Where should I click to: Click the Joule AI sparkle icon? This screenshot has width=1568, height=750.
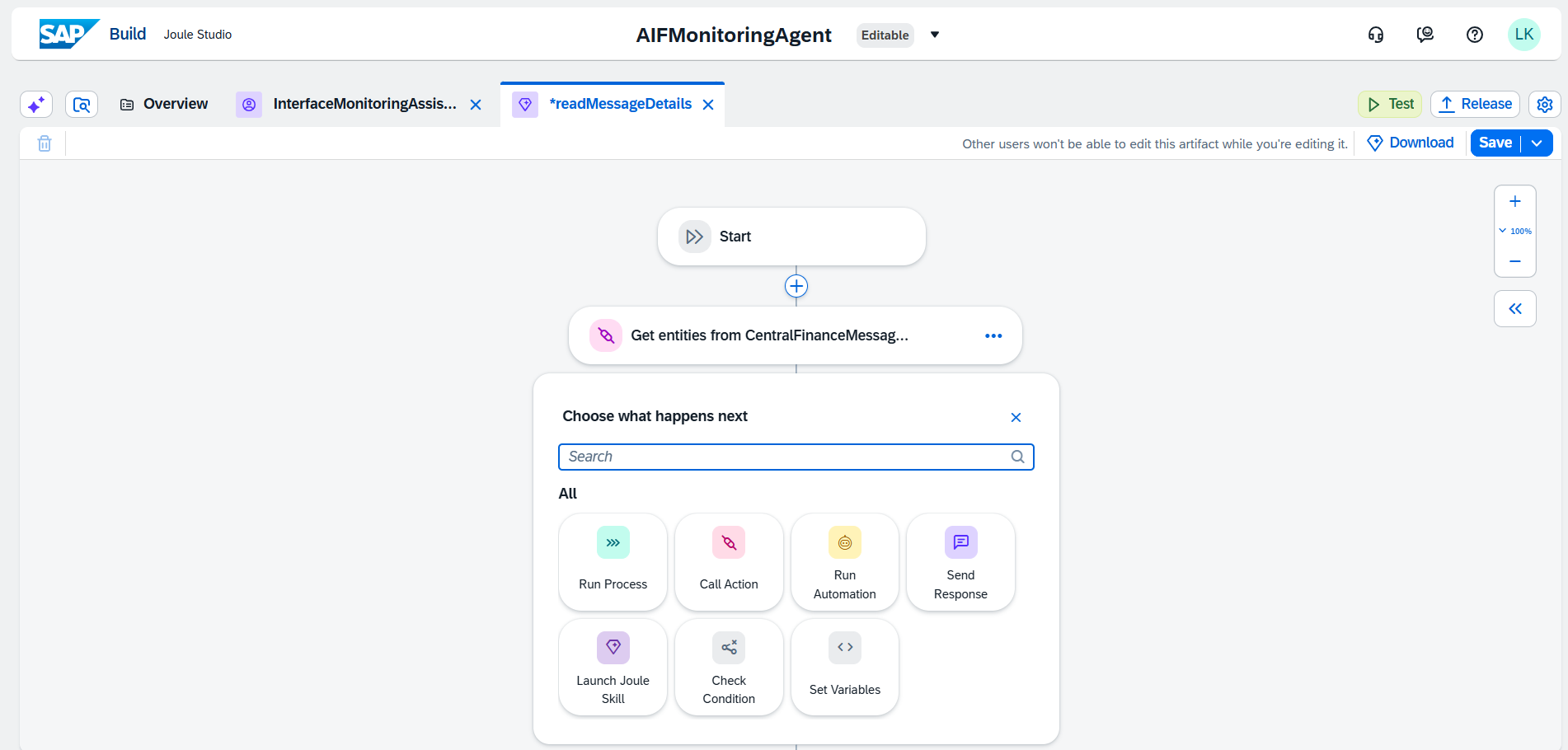coord(36,105)
